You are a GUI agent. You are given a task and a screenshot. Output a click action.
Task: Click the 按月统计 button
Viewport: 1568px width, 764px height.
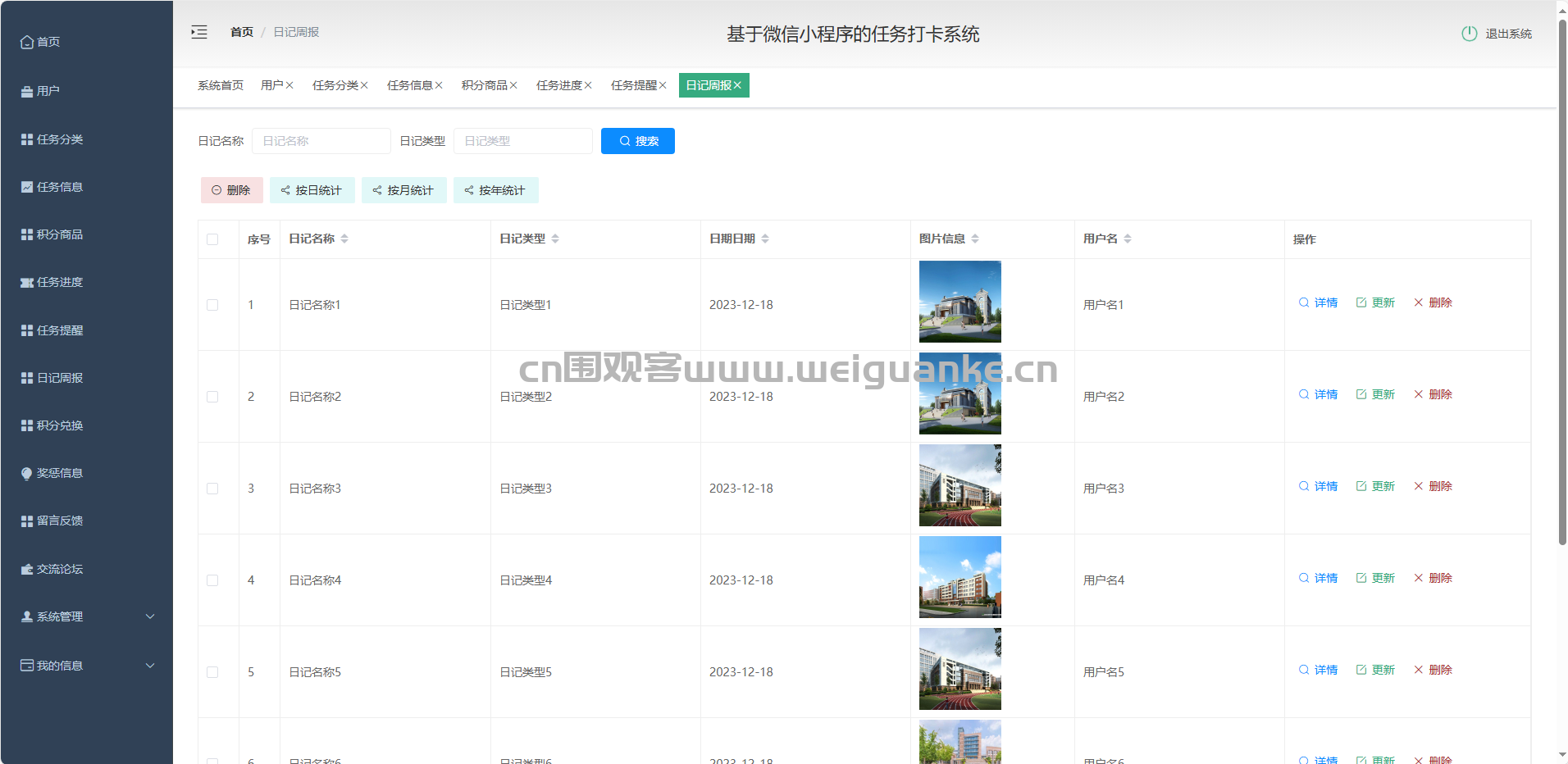pos(403,190)
